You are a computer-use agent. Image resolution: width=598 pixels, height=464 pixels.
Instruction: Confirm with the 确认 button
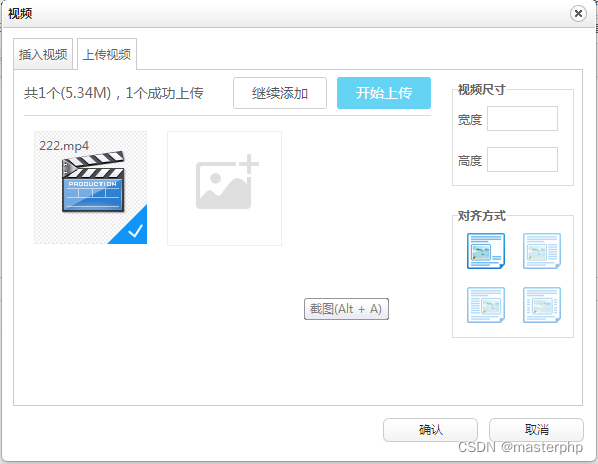(430, 430)
